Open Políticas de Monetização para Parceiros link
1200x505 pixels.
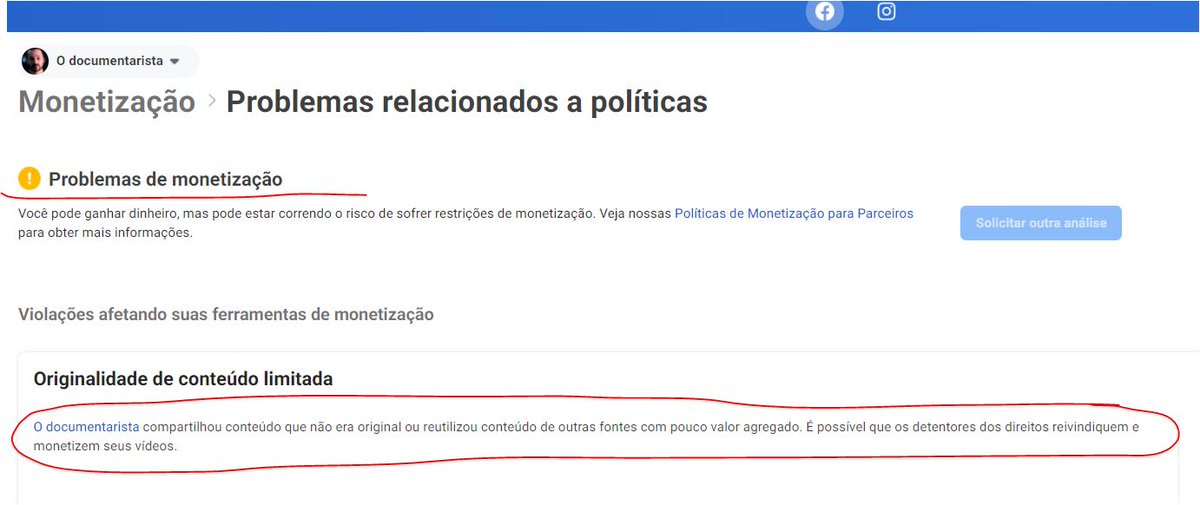click(794, 214)
